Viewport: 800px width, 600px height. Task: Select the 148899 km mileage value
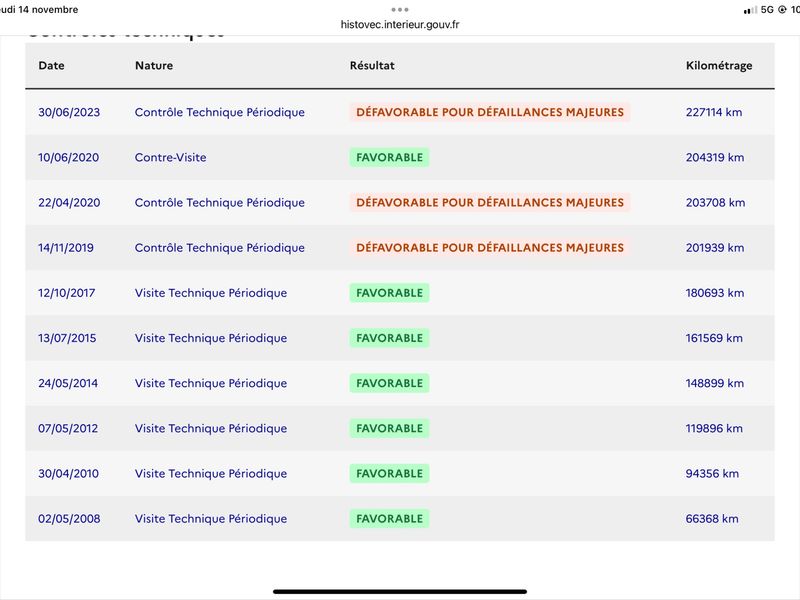point(714,383)
